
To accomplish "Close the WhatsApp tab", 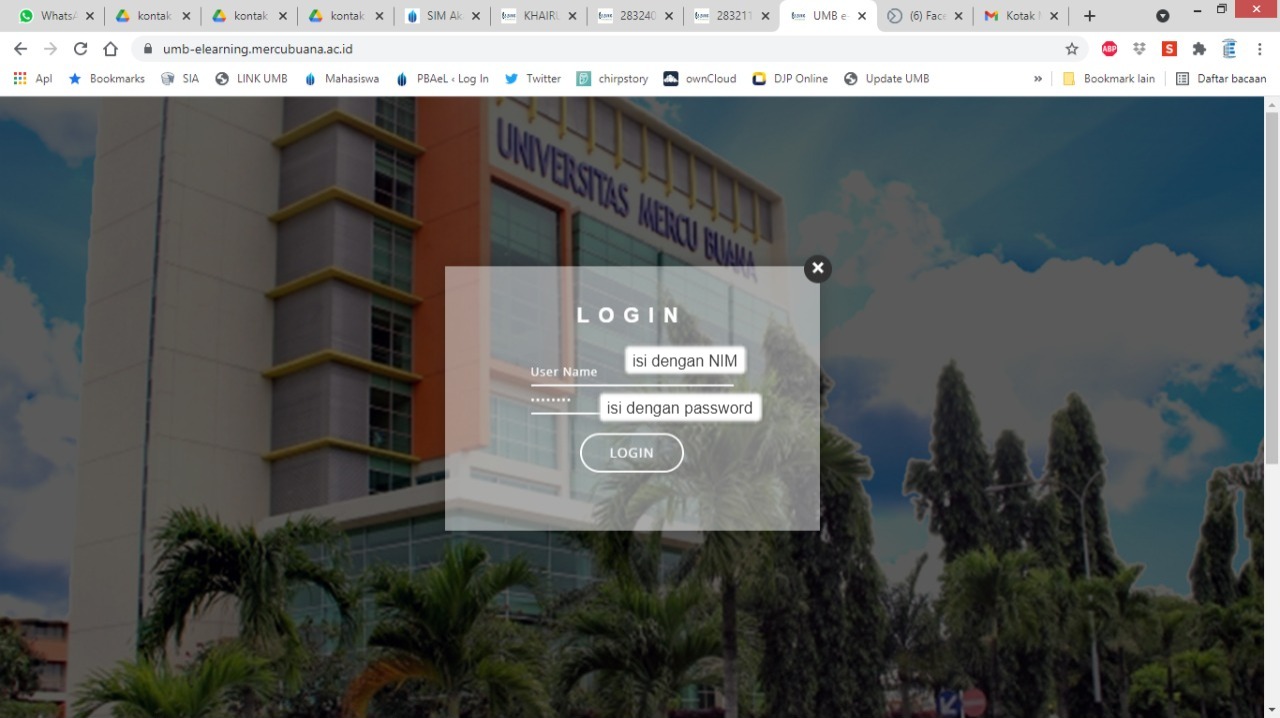I will 89,16.
